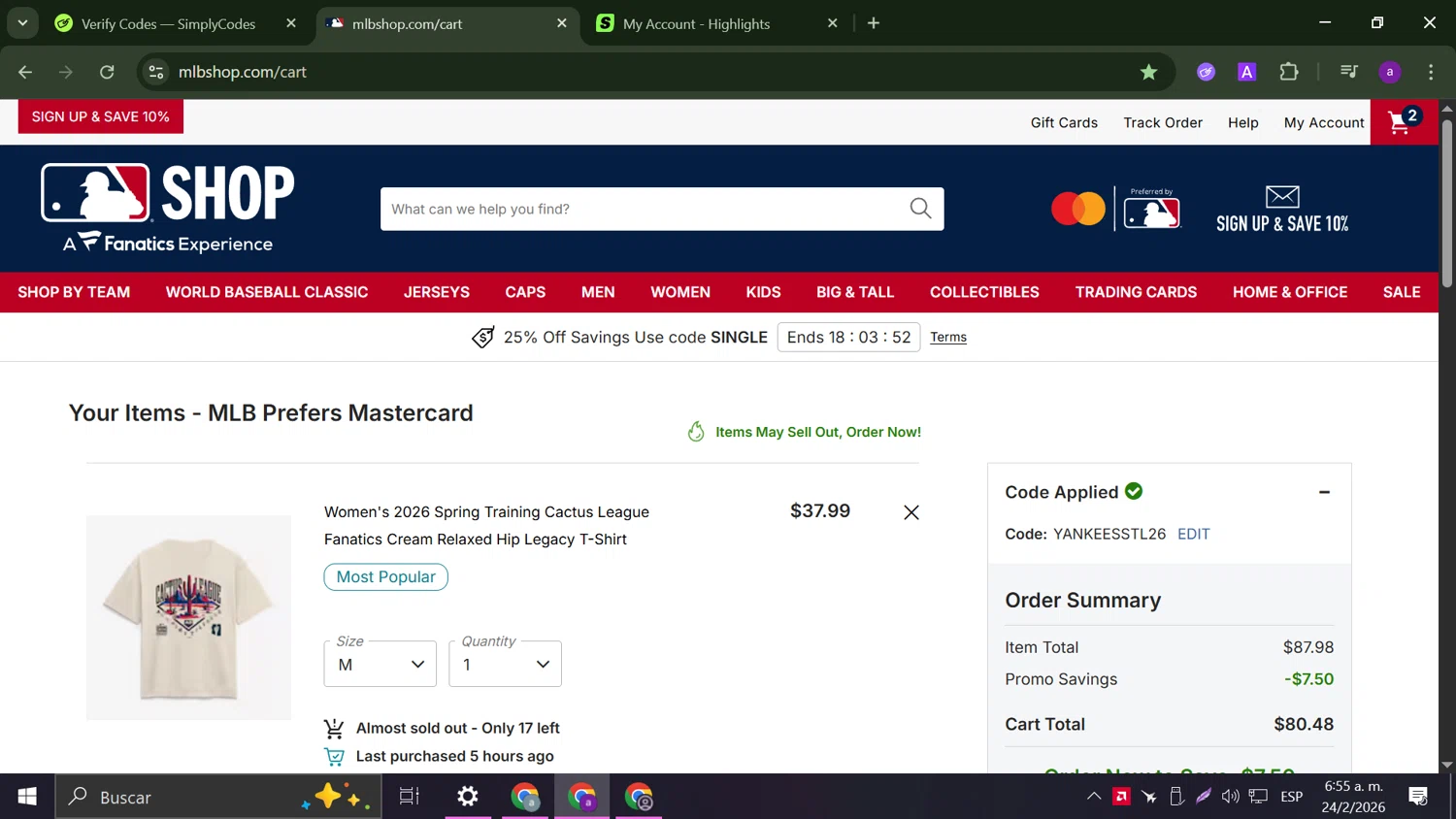Click the search magnifier icon in search box

pyautogui.click(x=920, y=209)
